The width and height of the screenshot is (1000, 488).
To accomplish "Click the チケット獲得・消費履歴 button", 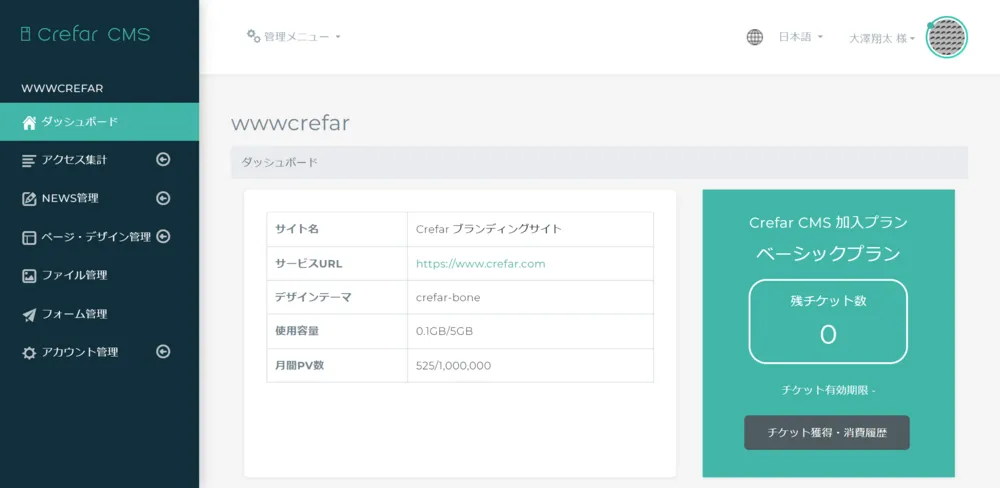I will click(827, 433).
